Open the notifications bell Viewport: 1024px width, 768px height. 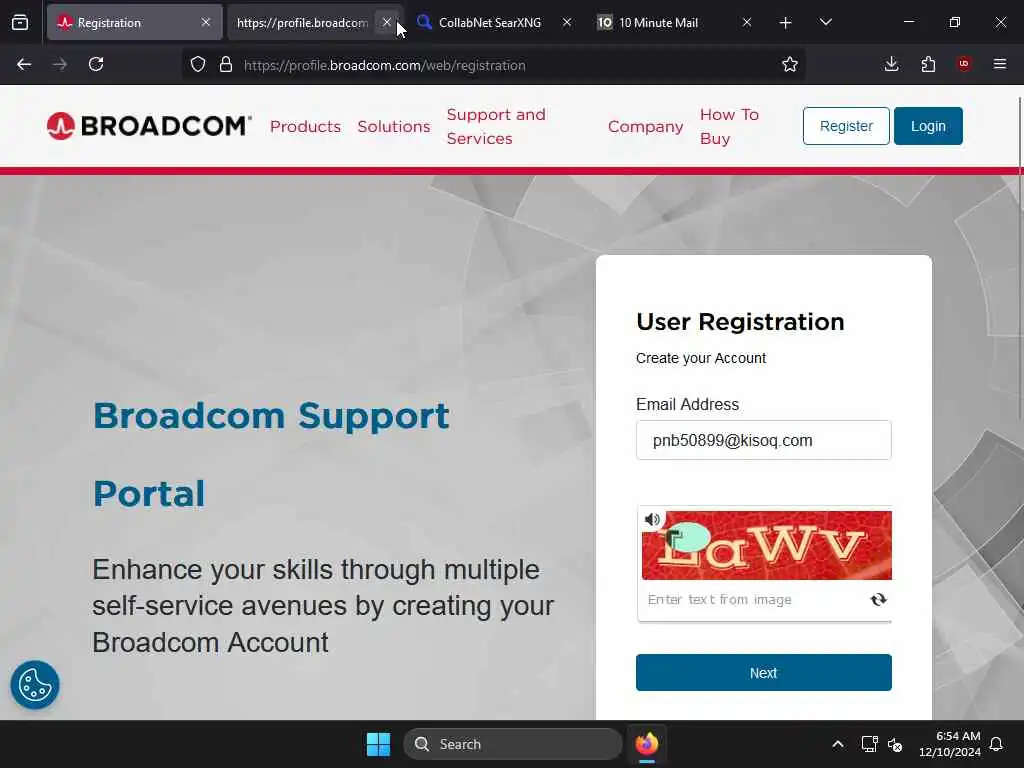pos(997,744)
